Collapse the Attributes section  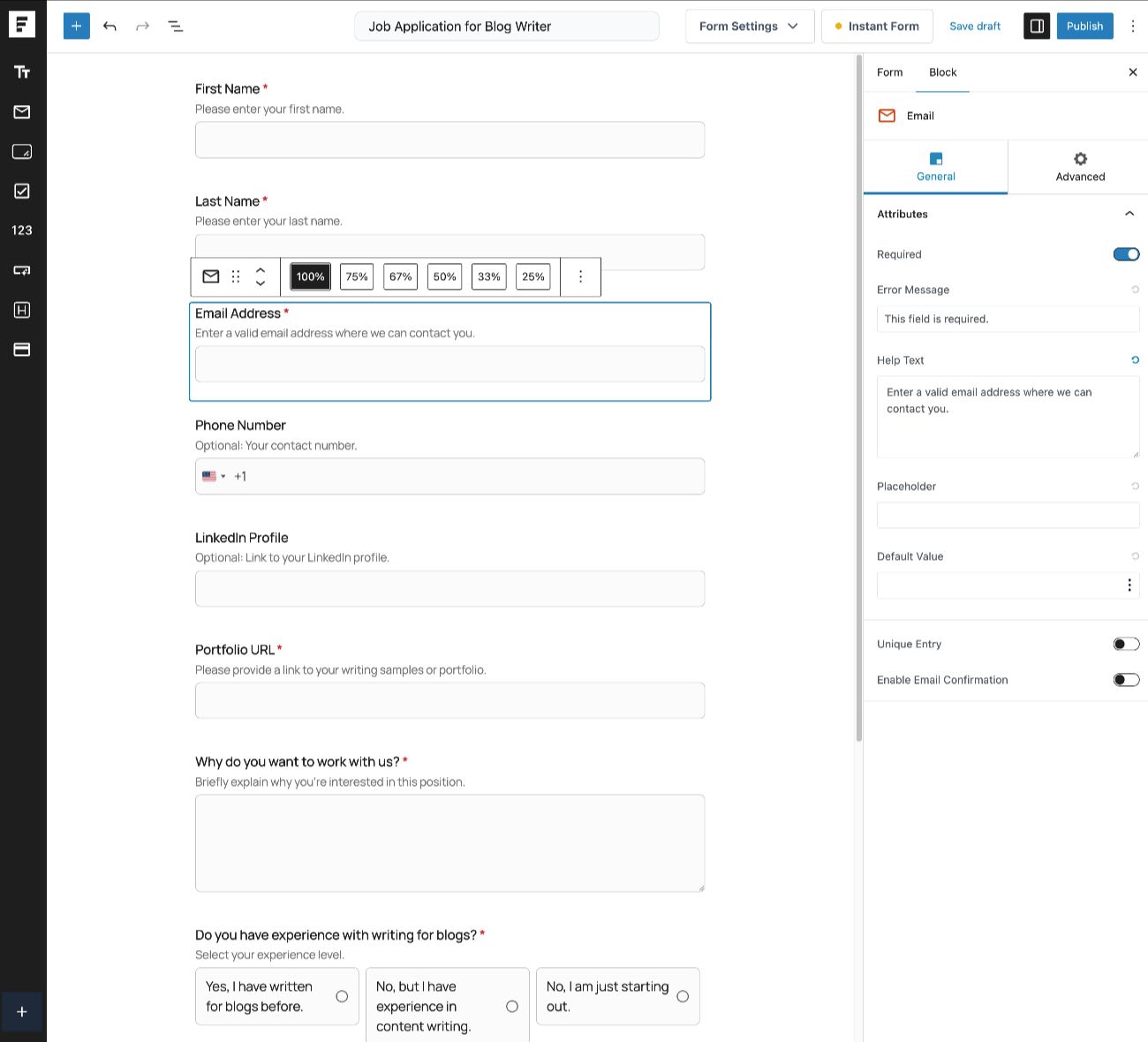pyautogui.click(x=1129, y=214)
